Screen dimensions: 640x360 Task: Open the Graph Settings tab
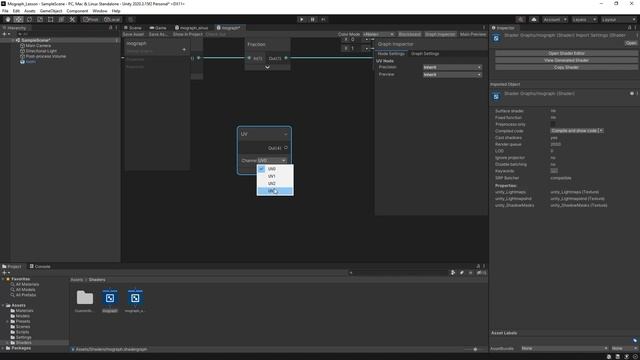[425, 53]
